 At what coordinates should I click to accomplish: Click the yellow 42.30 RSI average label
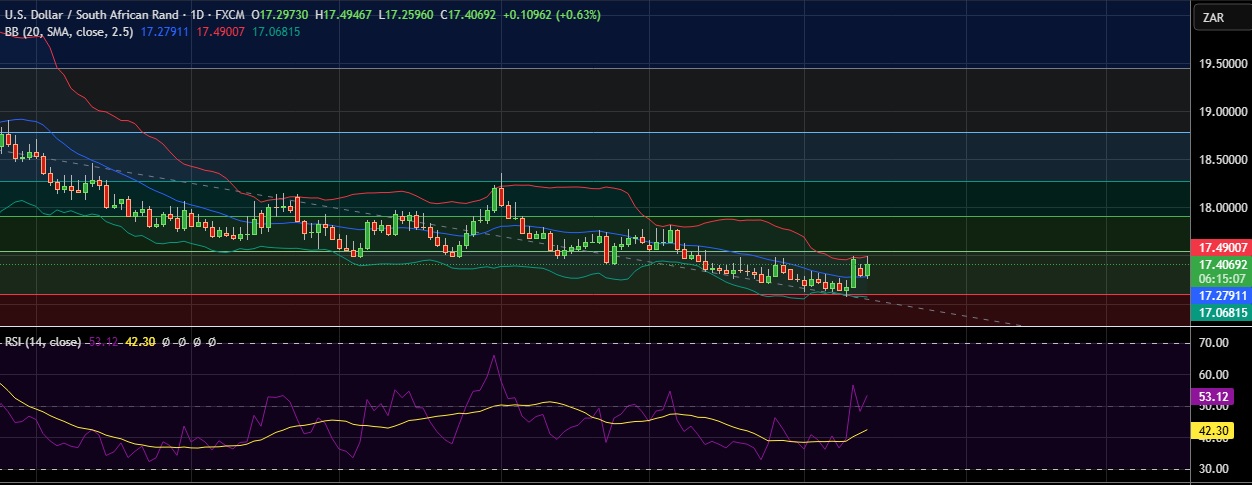[1216, 430]
